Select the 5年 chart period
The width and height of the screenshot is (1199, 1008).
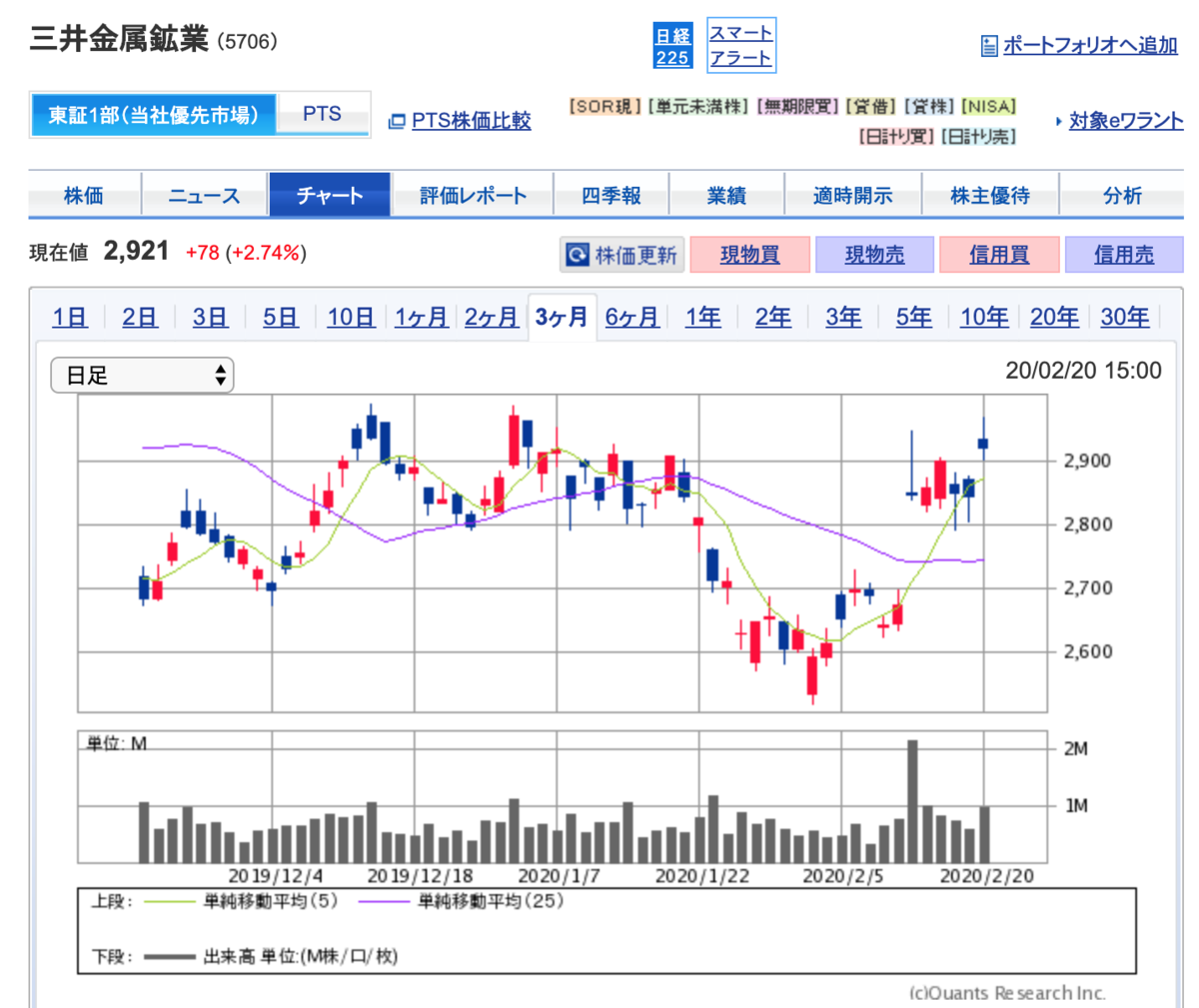pyautogui.click(x=913, y=318)
